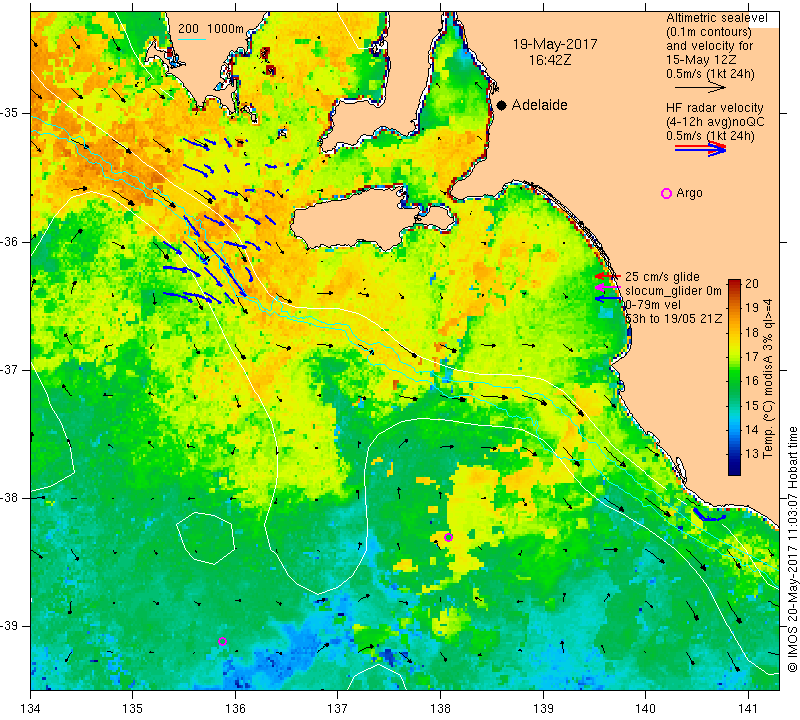Click the cyan 200m contour legend line
The width and height of the screenshot is (800, 720).
pyautogui.click(x=192, y=40)
